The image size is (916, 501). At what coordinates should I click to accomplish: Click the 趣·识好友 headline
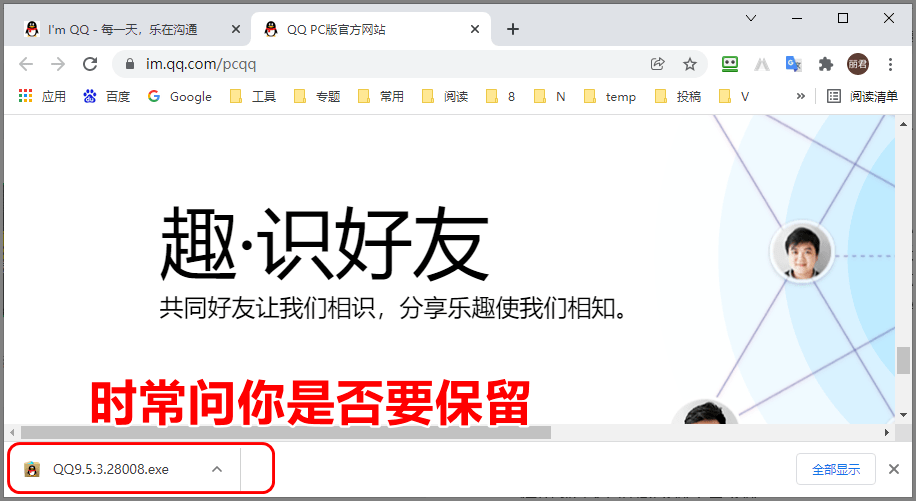pyautogui.click(x=324, y=243)
